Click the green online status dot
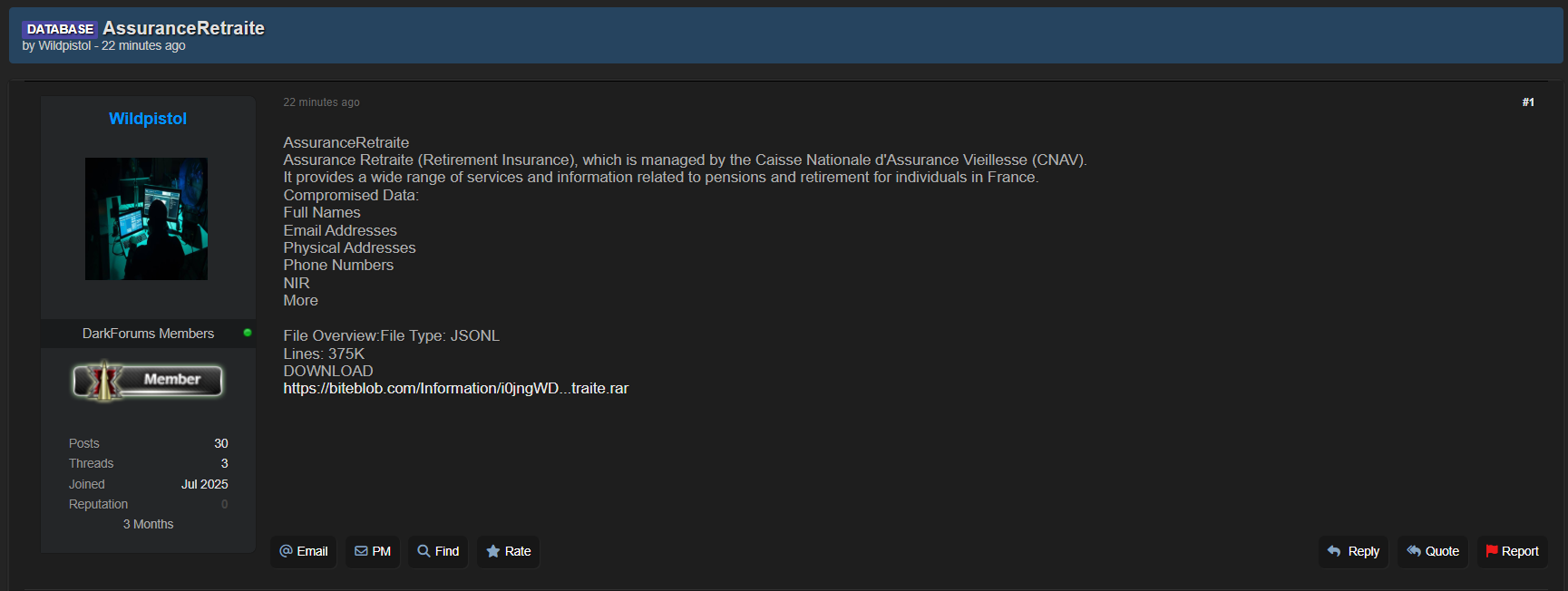 click(248, 333)
